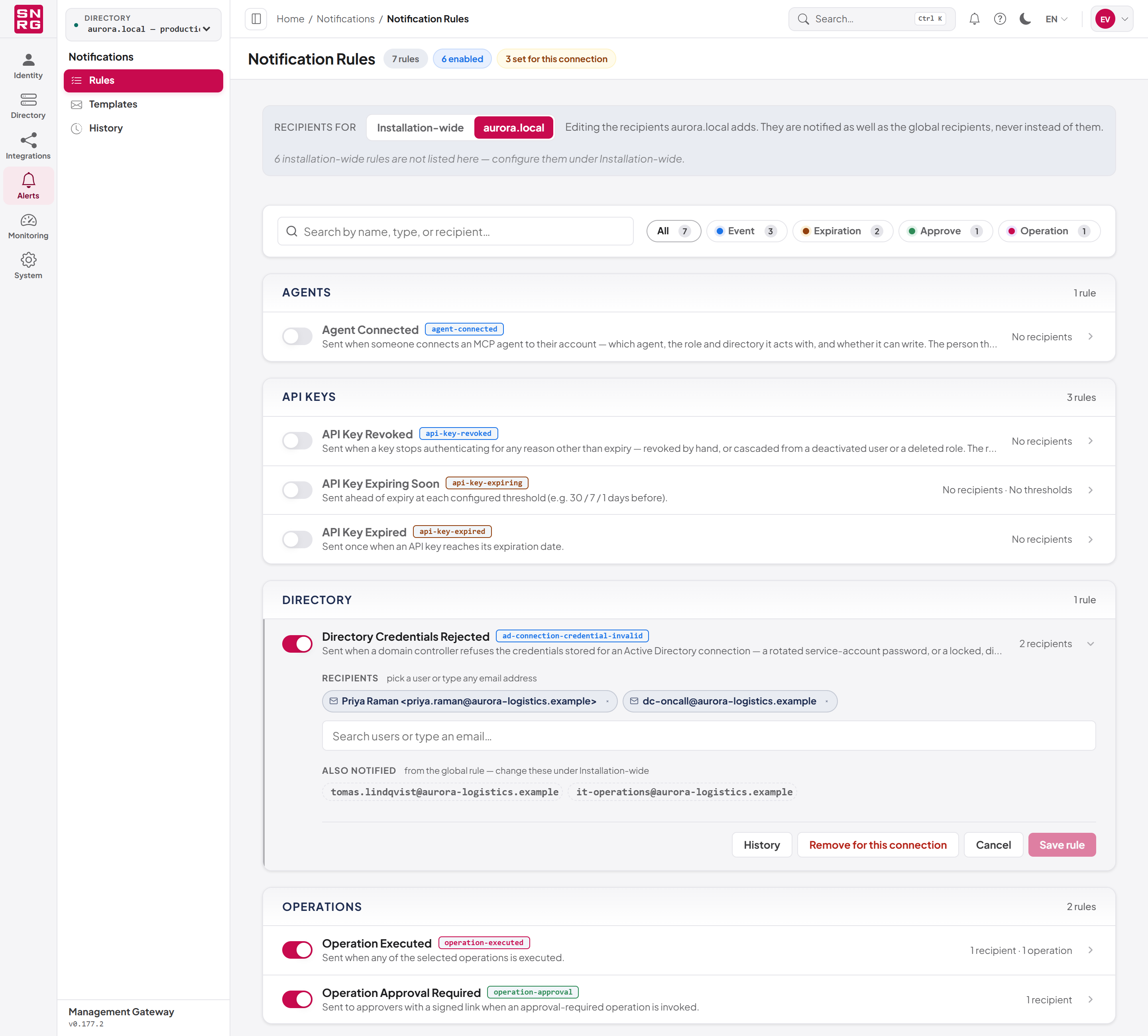The width and height of the screenshot is (1148, 1036).
Task: Open rule History button in editor
Action: click(x=761, y=845)
